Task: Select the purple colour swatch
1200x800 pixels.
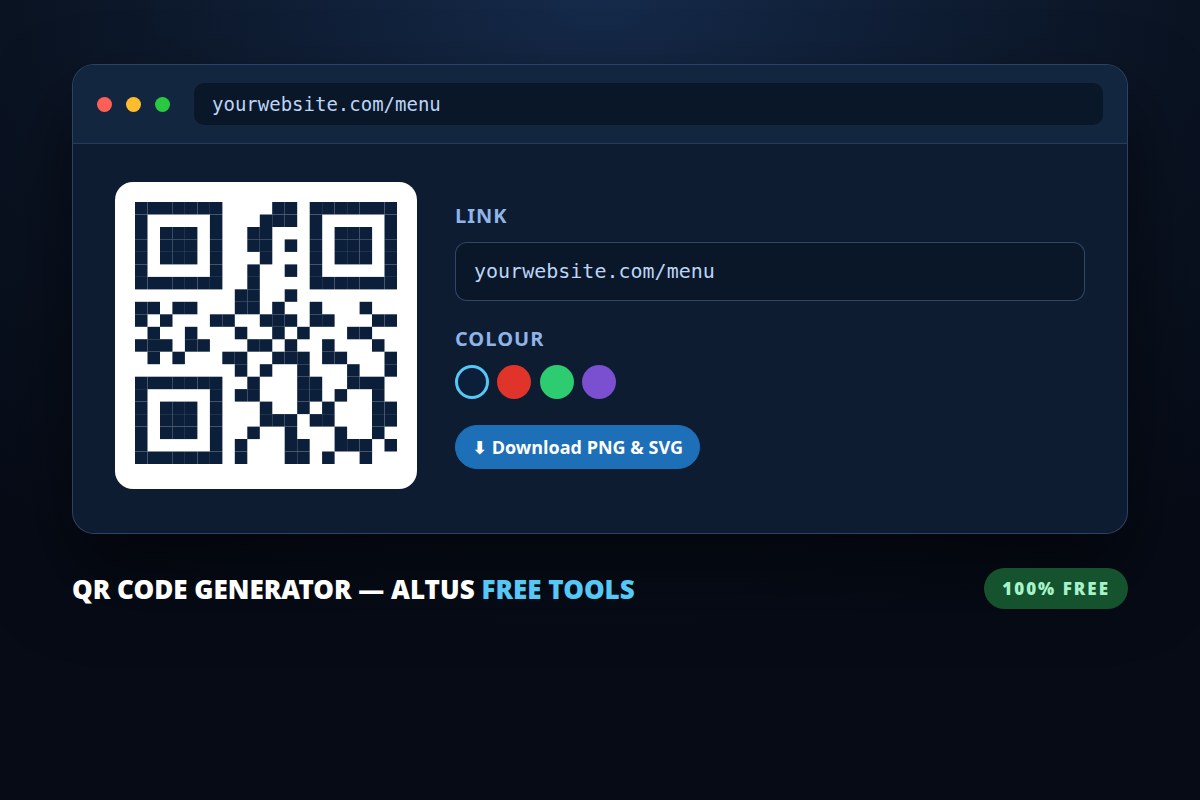Action: (x=599, y=382)
